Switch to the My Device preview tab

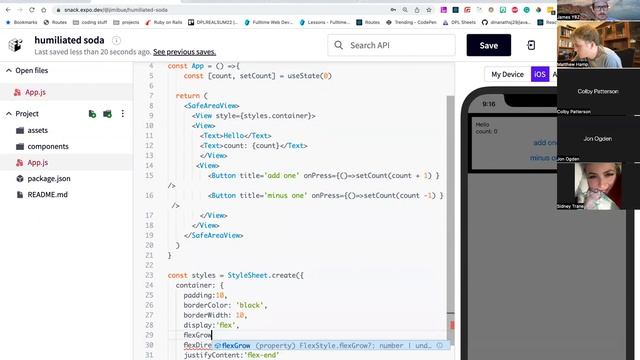pyautogui.click(x=507, y=74)
